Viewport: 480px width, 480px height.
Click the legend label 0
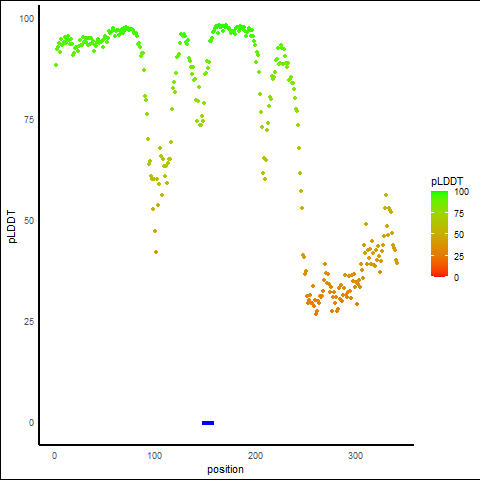(457, 278)
